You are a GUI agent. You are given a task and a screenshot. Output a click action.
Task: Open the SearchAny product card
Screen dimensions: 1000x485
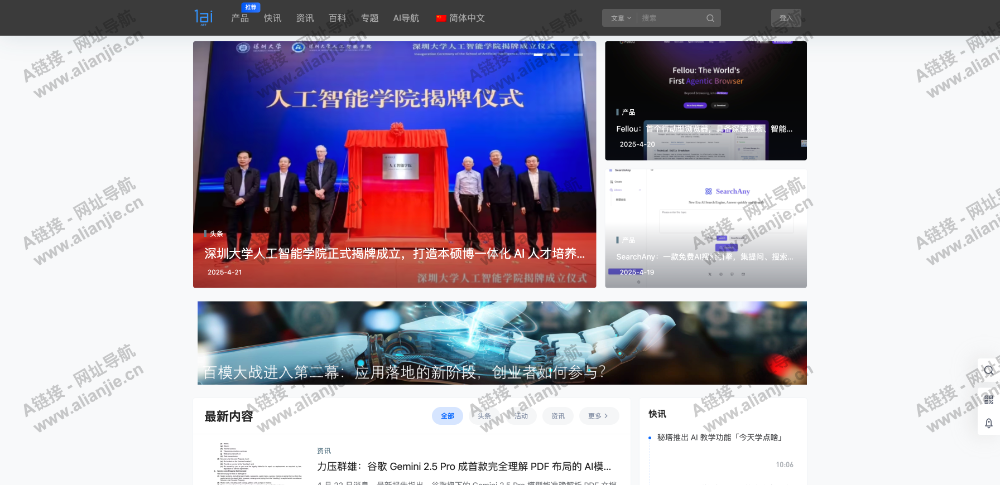[x=705, y=228]
